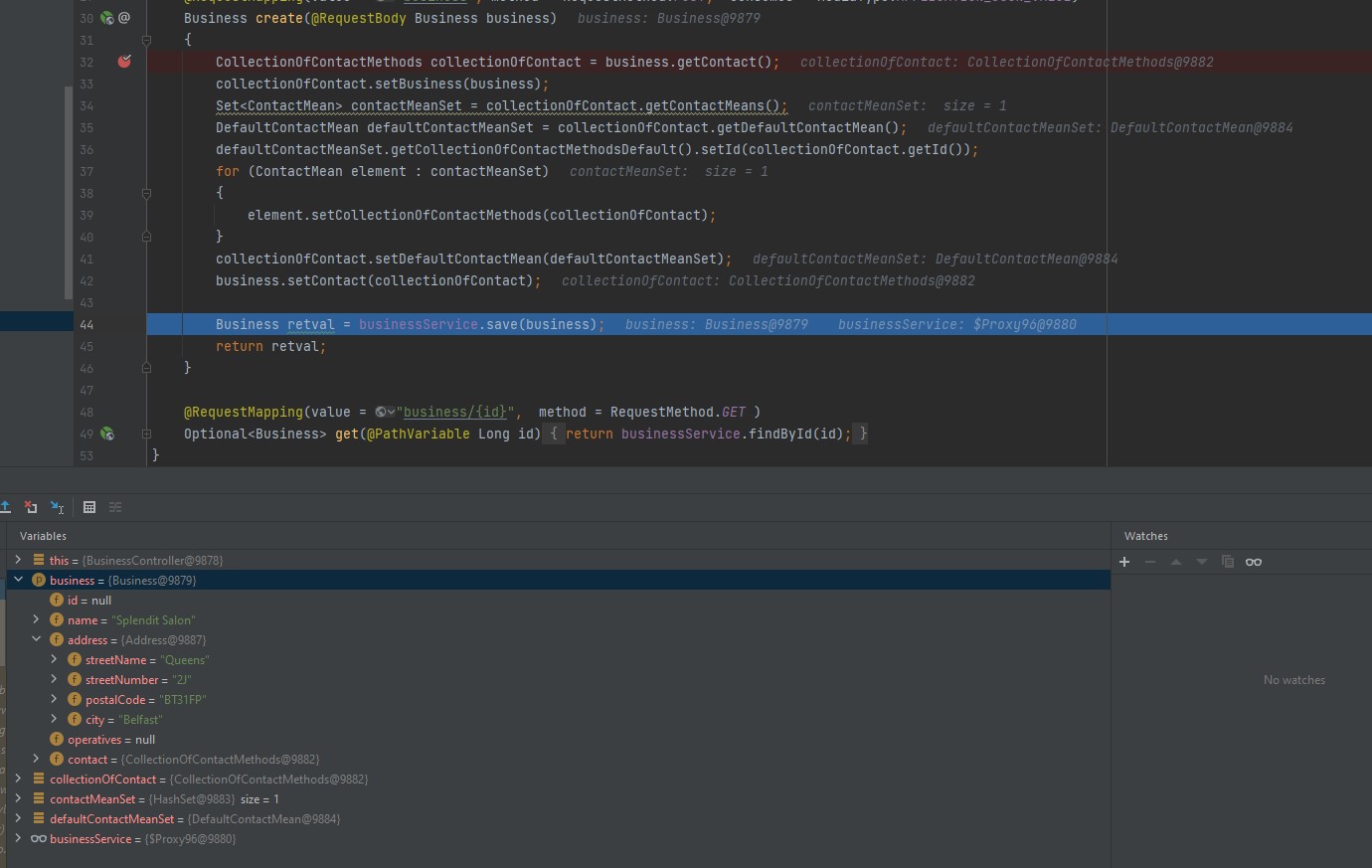Collapse the method fold marker on line 31

point(146,40)
